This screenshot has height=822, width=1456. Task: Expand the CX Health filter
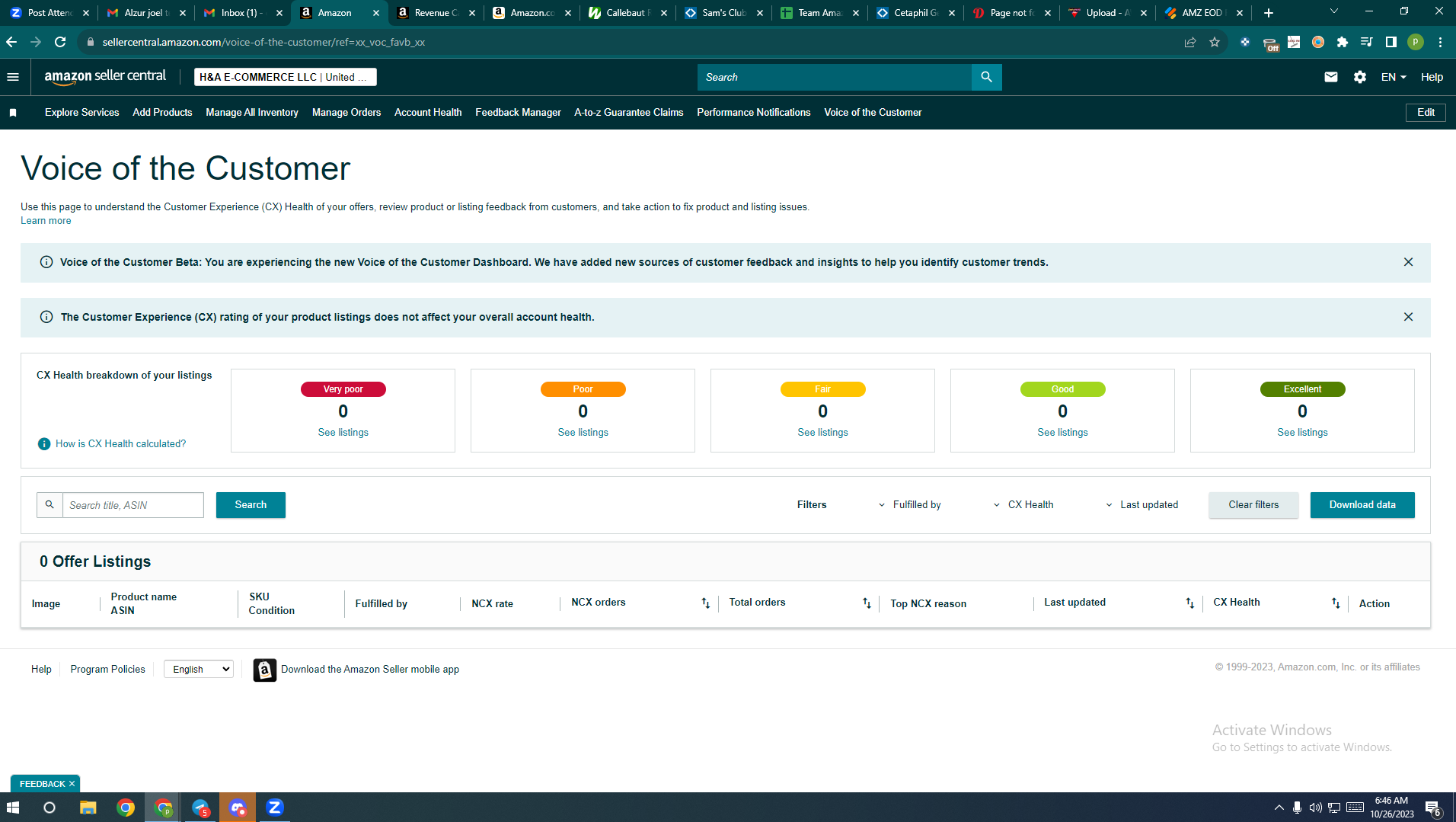pyautogui.click(x=1023, y=505)
